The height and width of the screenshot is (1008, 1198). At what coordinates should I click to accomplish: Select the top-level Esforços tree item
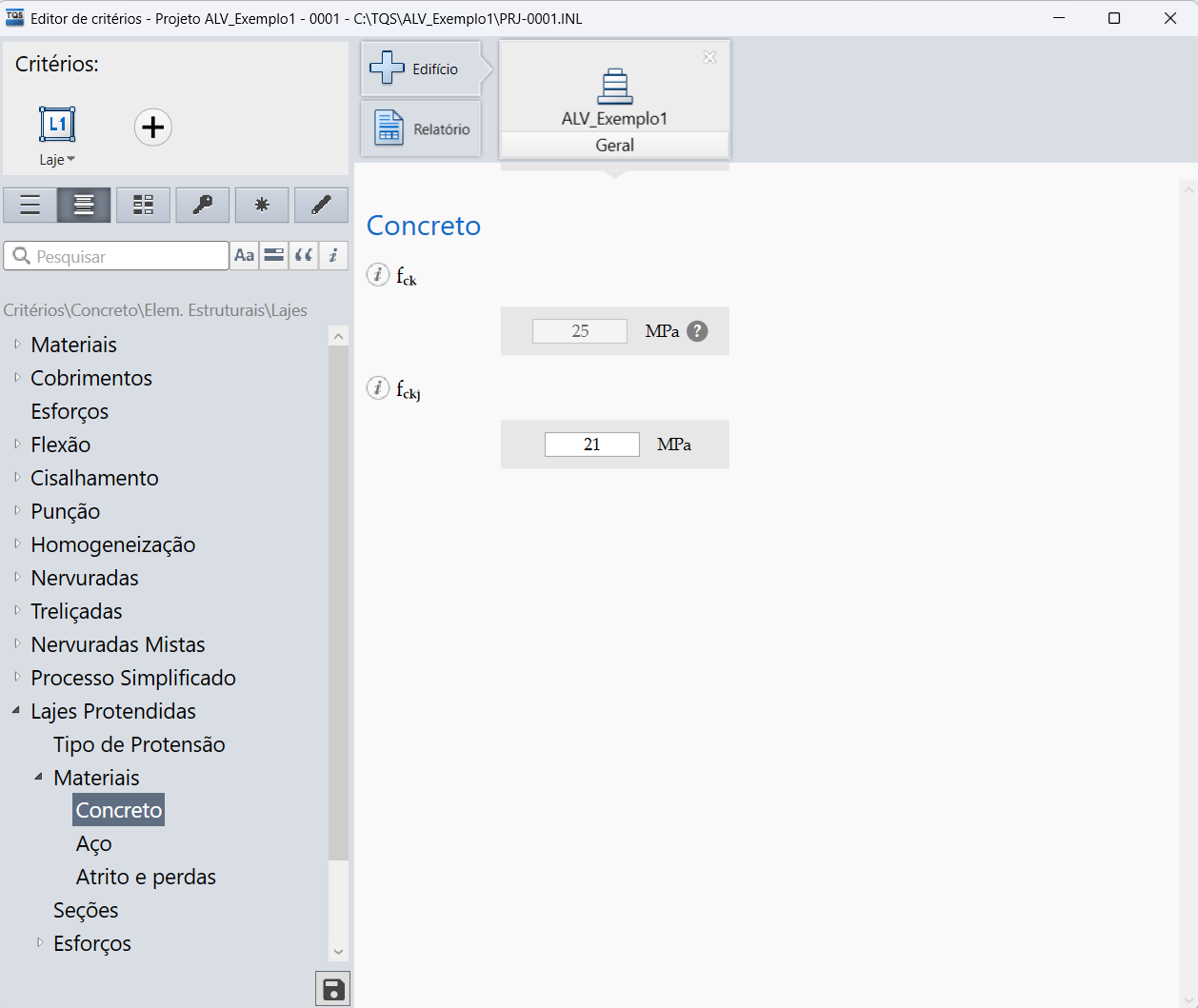click(x=70, y=411)
